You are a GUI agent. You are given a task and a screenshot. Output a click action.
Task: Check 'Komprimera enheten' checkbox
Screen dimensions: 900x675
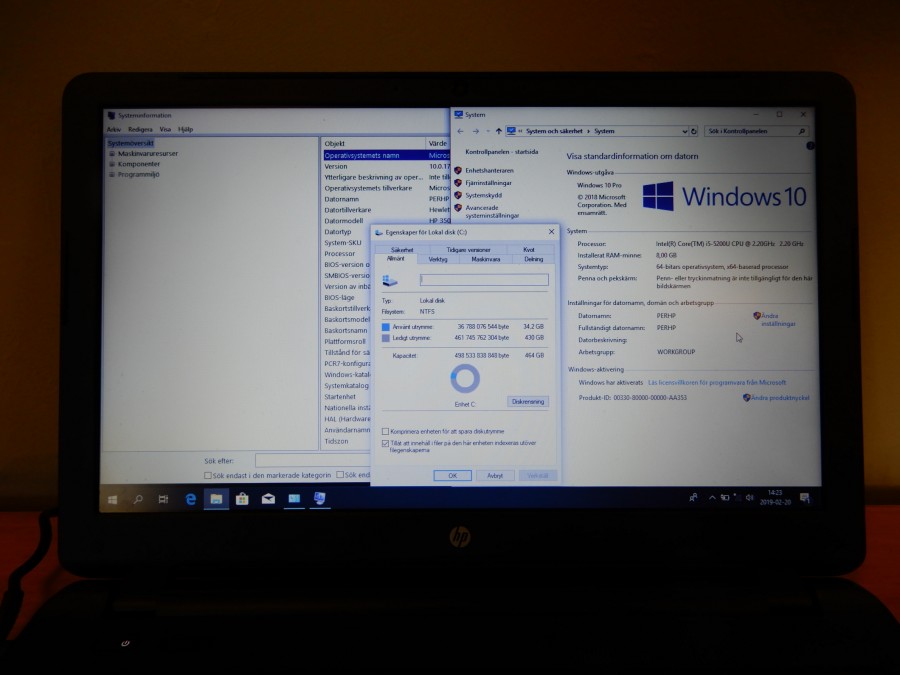(x=386, y=431)
